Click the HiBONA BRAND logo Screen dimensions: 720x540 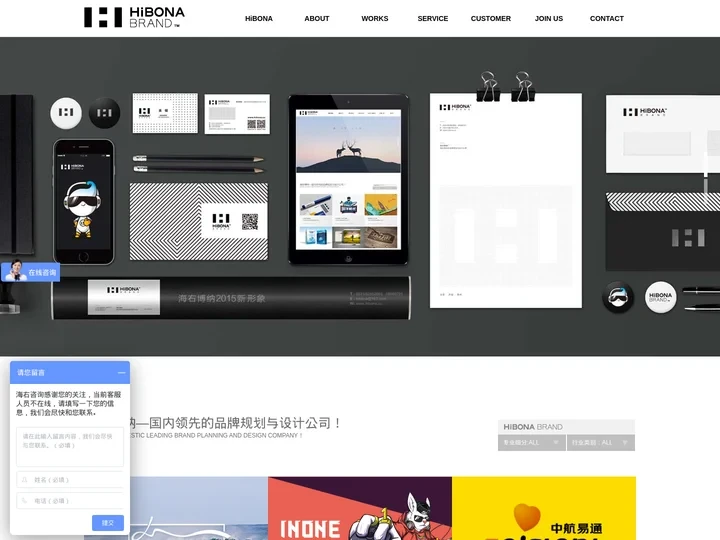pyautogui.click(x=134, y=17)
